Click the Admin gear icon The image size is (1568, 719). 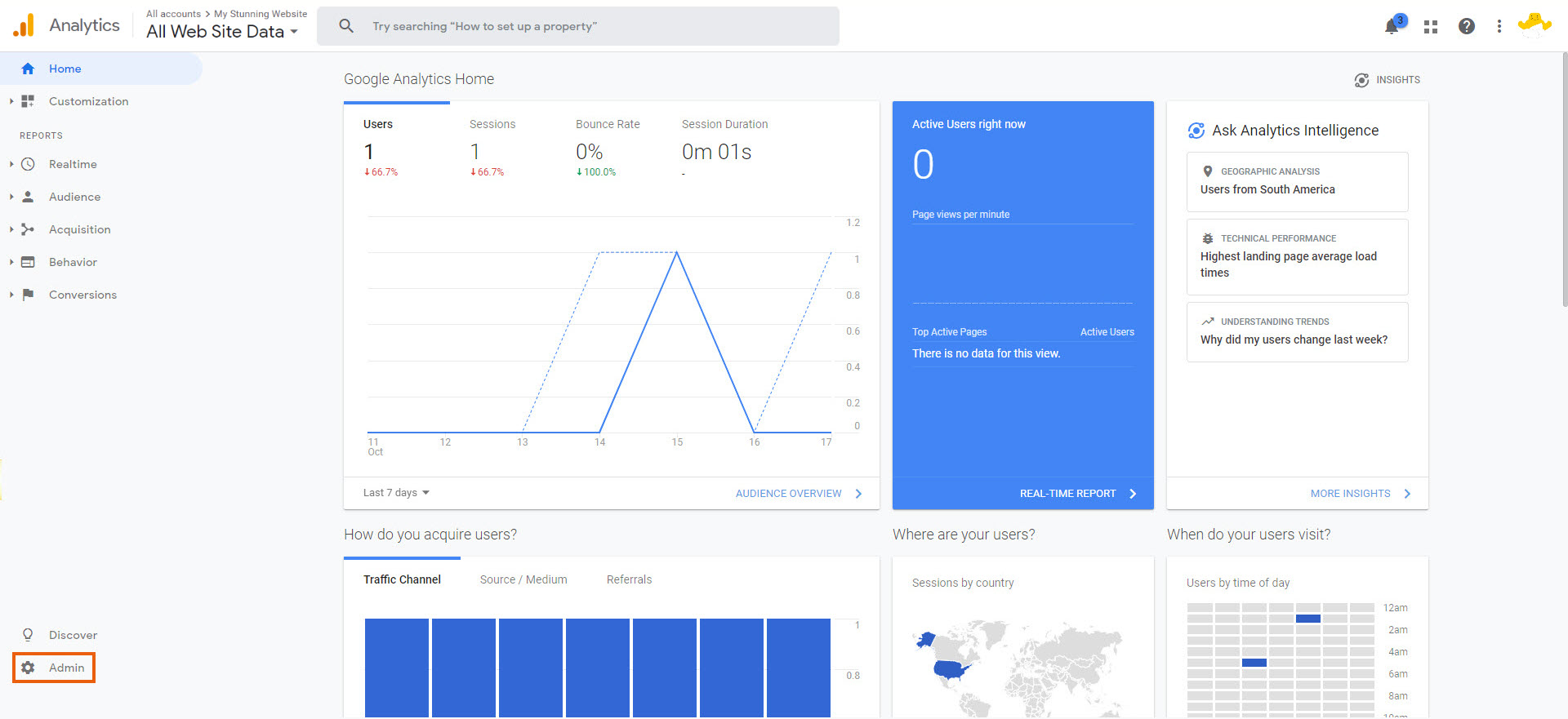[28, 668]
